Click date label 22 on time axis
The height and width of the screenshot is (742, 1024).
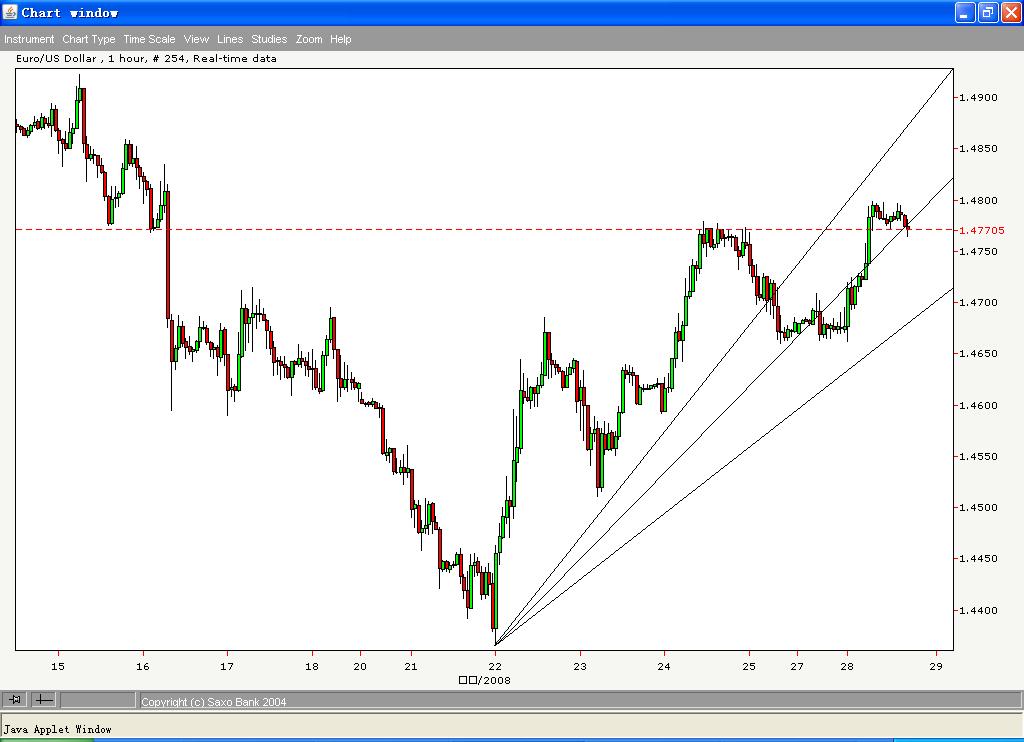coord(495,666)
